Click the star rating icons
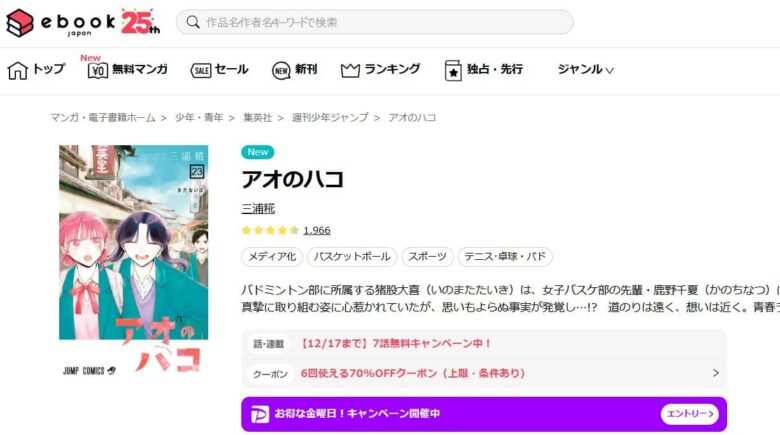Viewport: 780px width, 435px height. pos(270,230)
